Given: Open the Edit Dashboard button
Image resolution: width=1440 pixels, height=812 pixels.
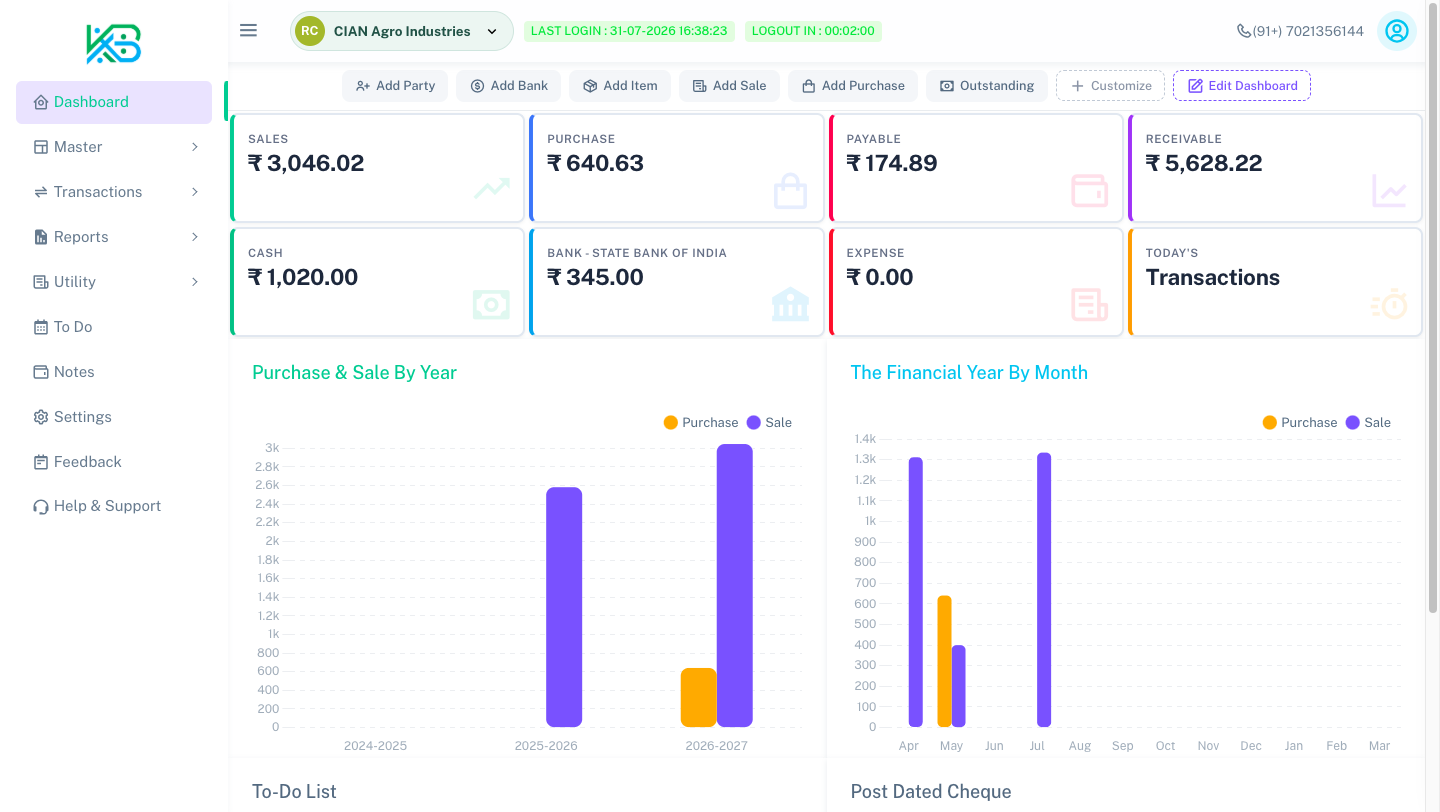Looking at the screenshot, I should pos(1242,86).
